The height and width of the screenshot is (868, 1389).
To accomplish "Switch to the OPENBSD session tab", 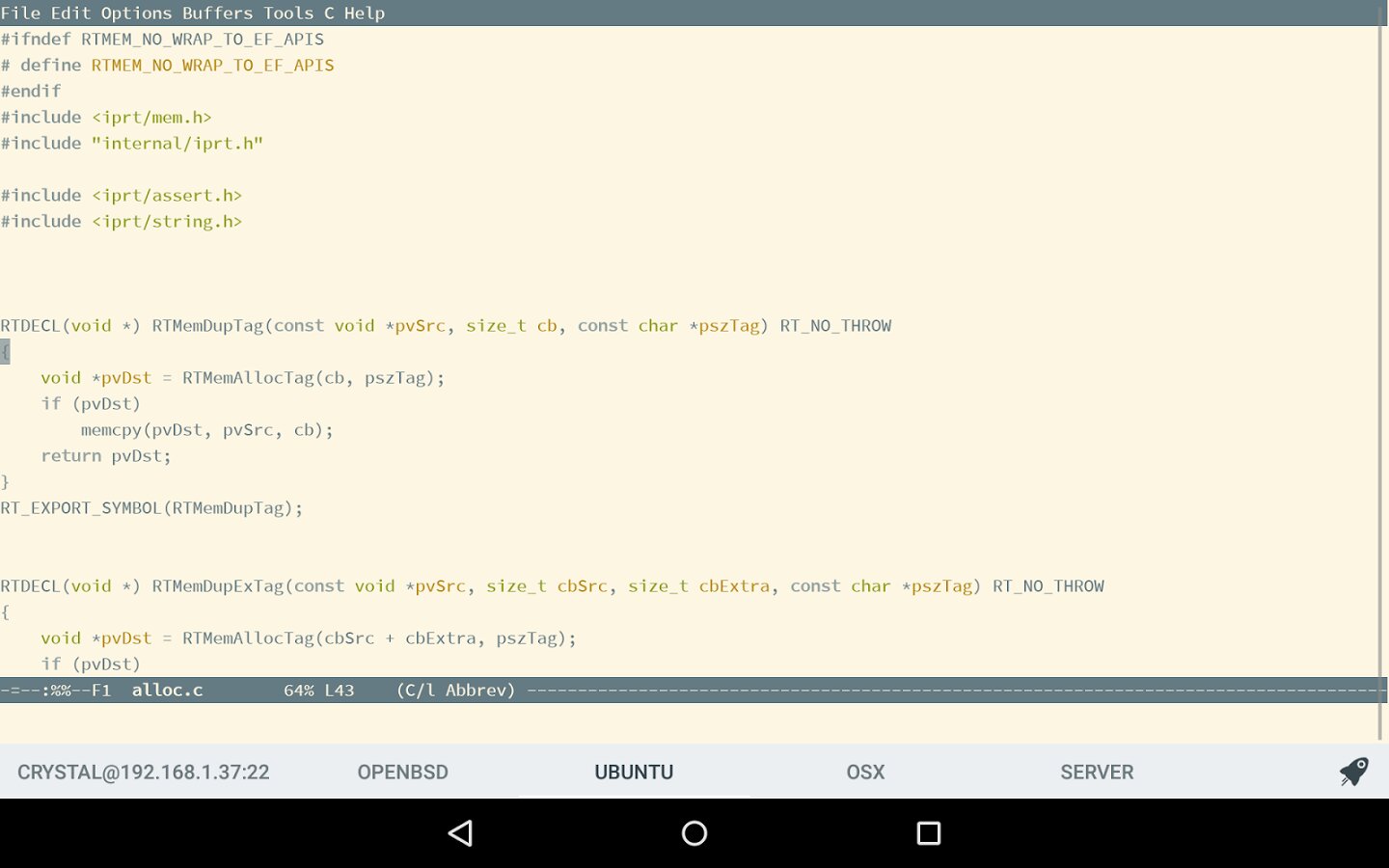I will tap(402, 772).
